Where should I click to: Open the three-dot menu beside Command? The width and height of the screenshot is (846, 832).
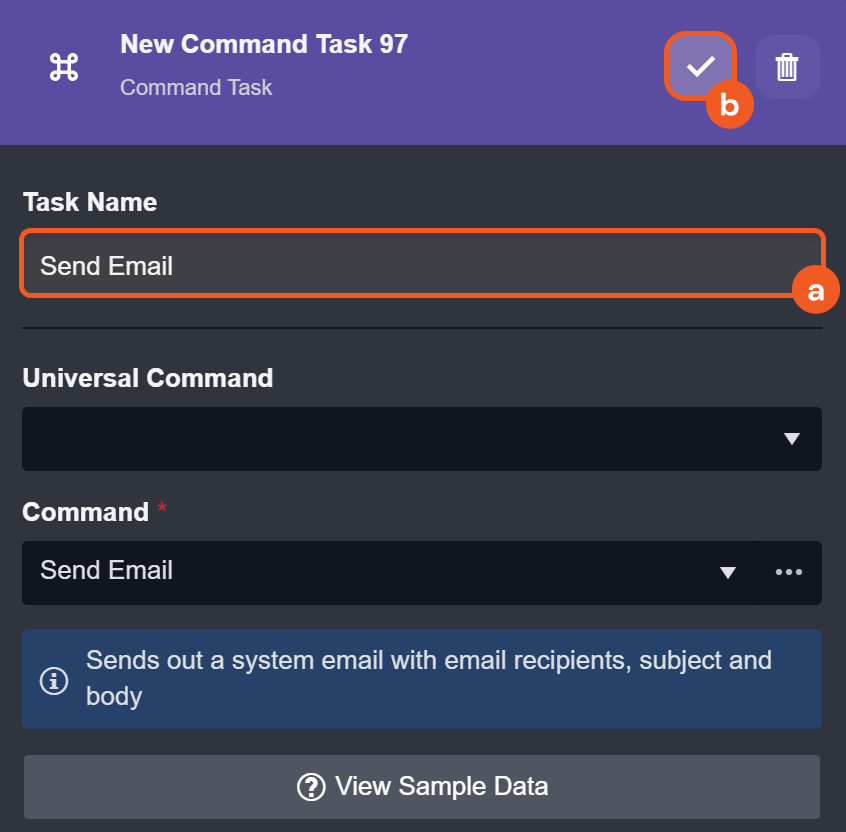tap(789, 572)
